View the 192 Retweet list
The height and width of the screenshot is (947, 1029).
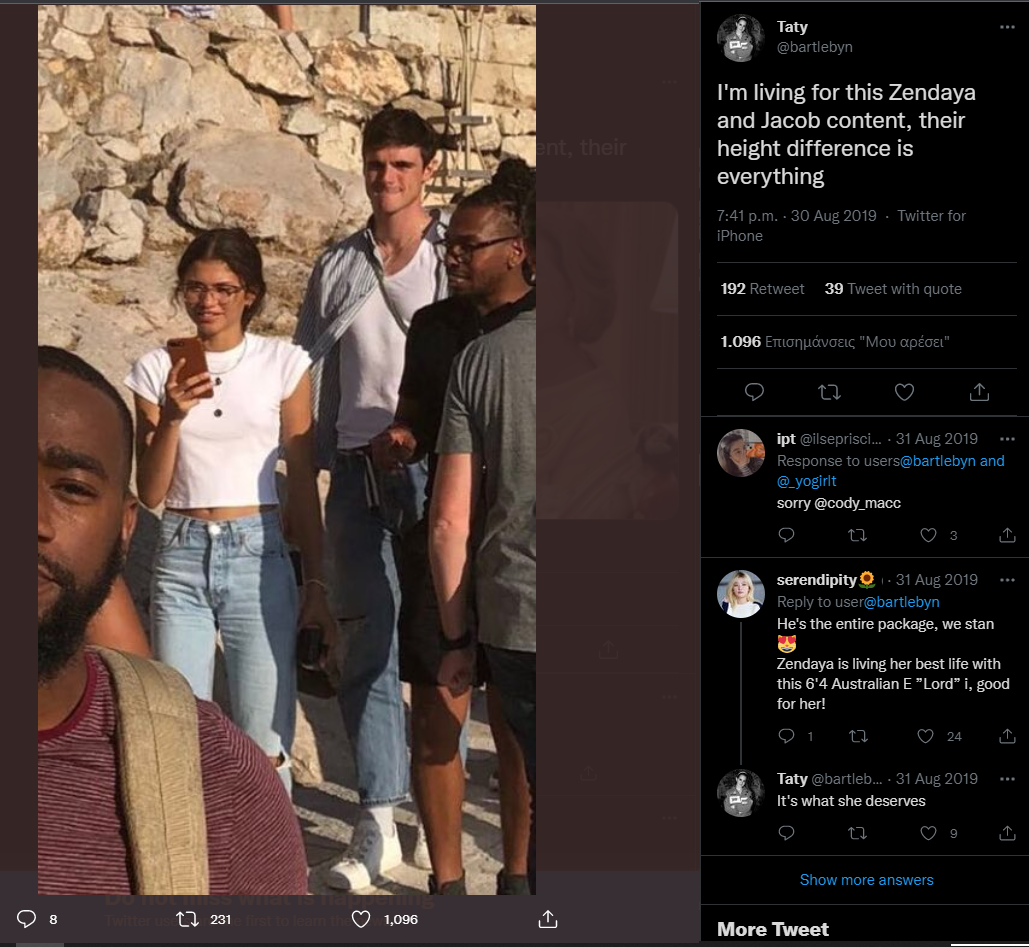tap(762, 289)
